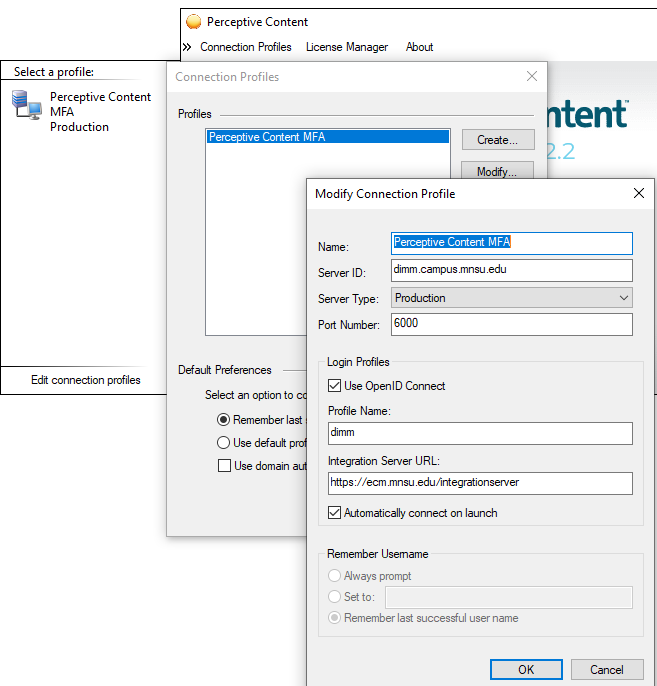Screen dimensions: 657x686
Task: Open the About menu
Action: [419, 47]
